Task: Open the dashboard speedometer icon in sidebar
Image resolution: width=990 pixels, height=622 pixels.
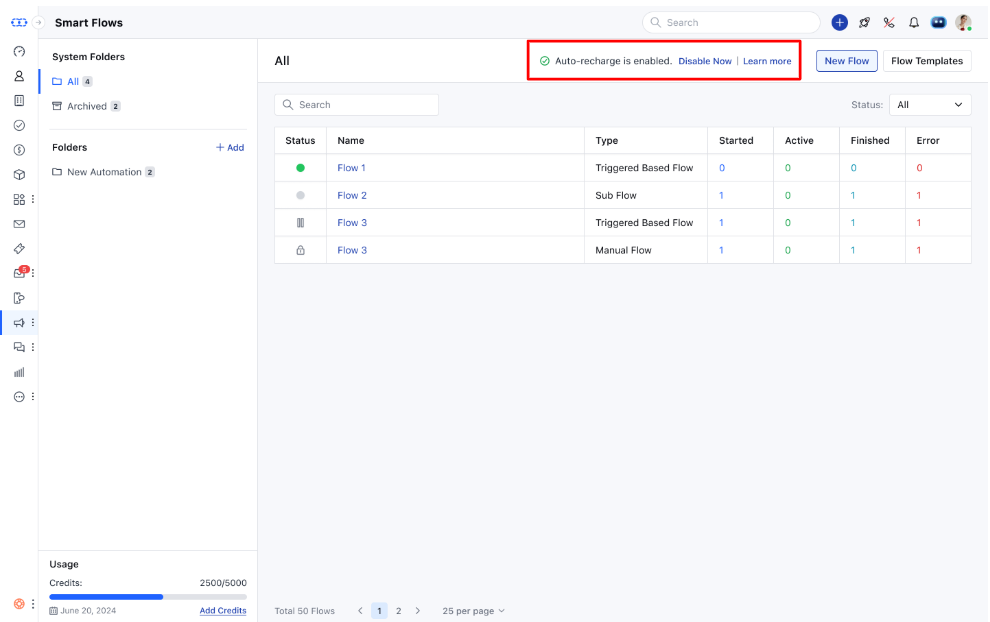Action: coord(19,51)
